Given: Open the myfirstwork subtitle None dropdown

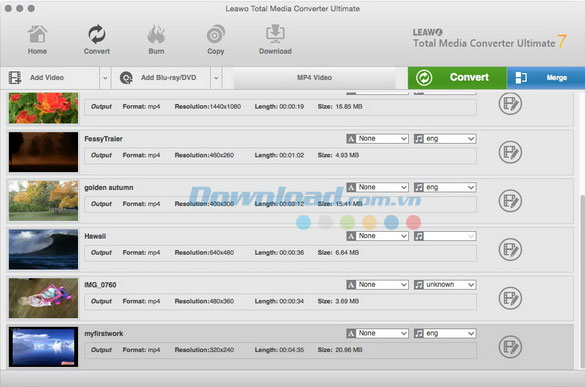Looking at the screenshot, I should click(x=382, y=333).
